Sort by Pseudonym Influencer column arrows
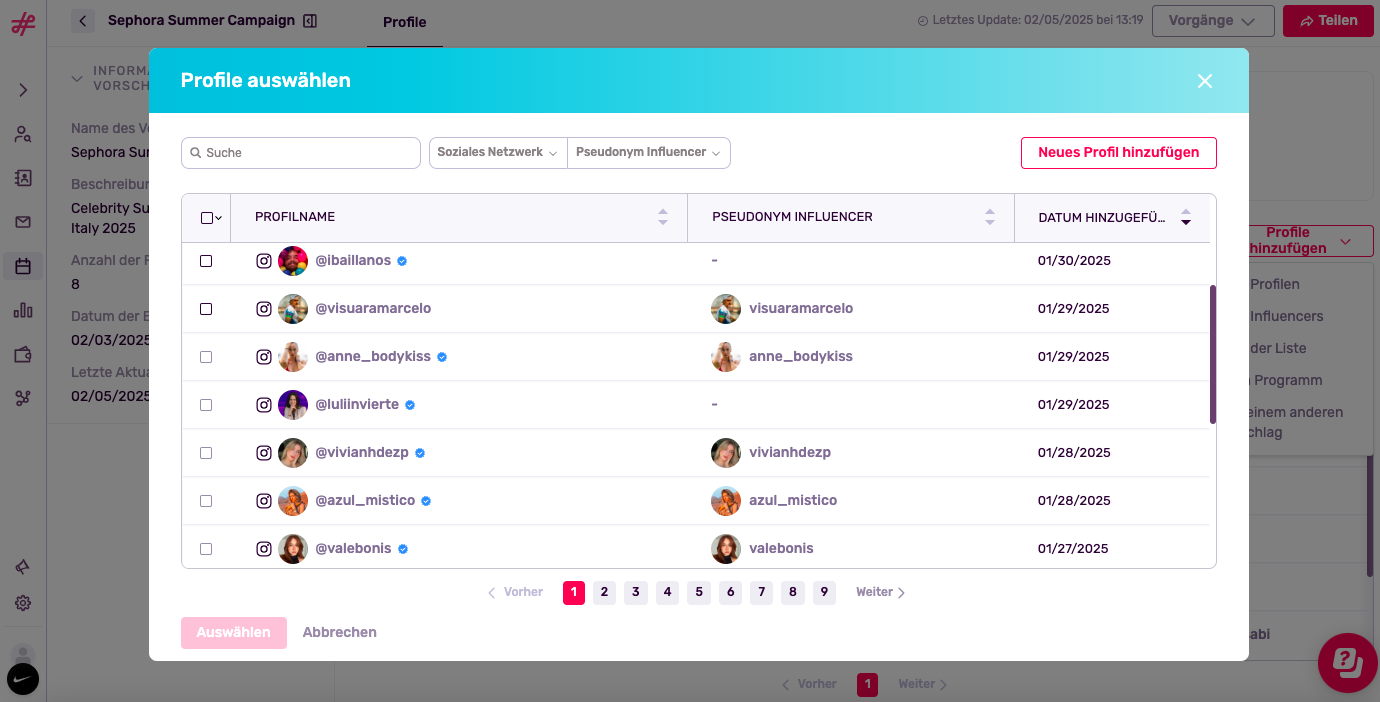 point(990,217)
